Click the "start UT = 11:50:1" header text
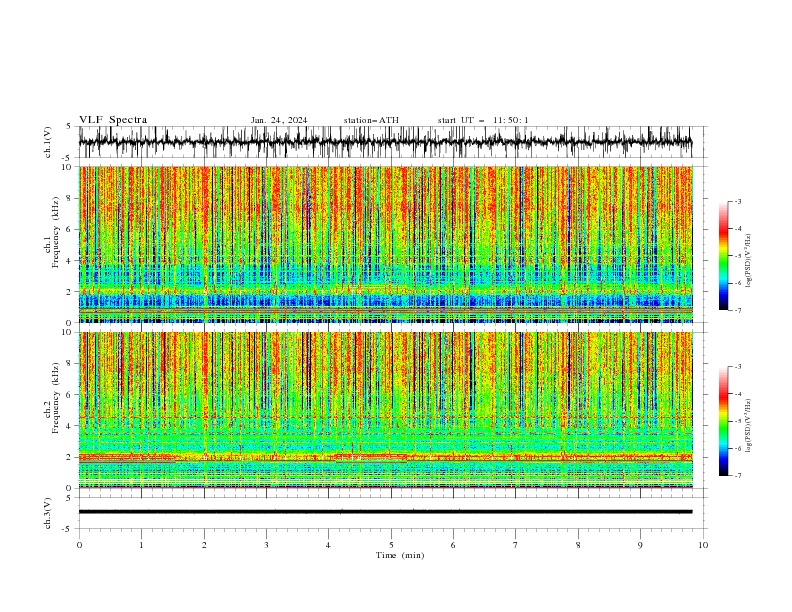This screenshot has width=792, height=612. pos(483,120)
